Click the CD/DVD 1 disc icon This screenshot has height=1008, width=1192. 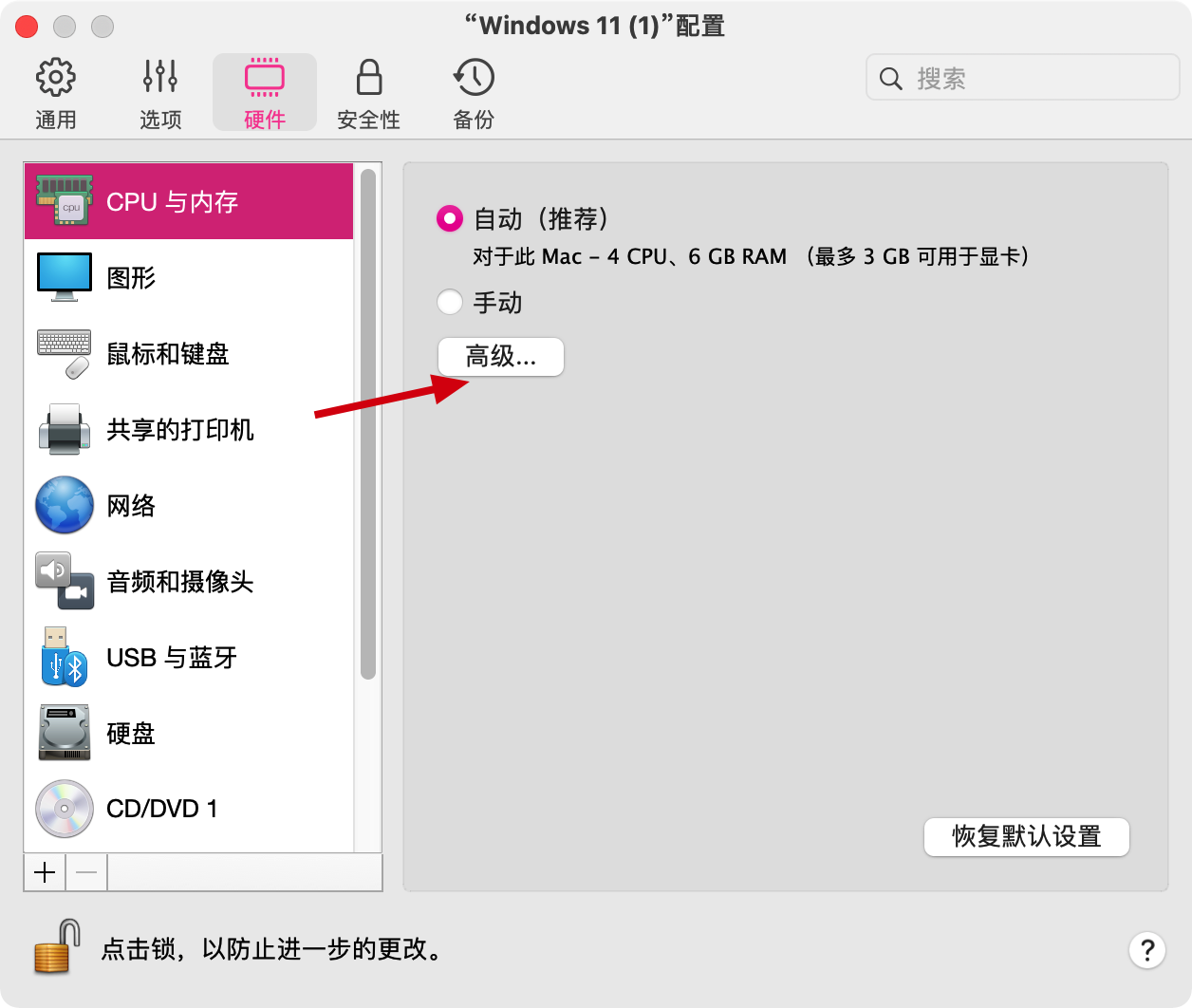point(65,809)
